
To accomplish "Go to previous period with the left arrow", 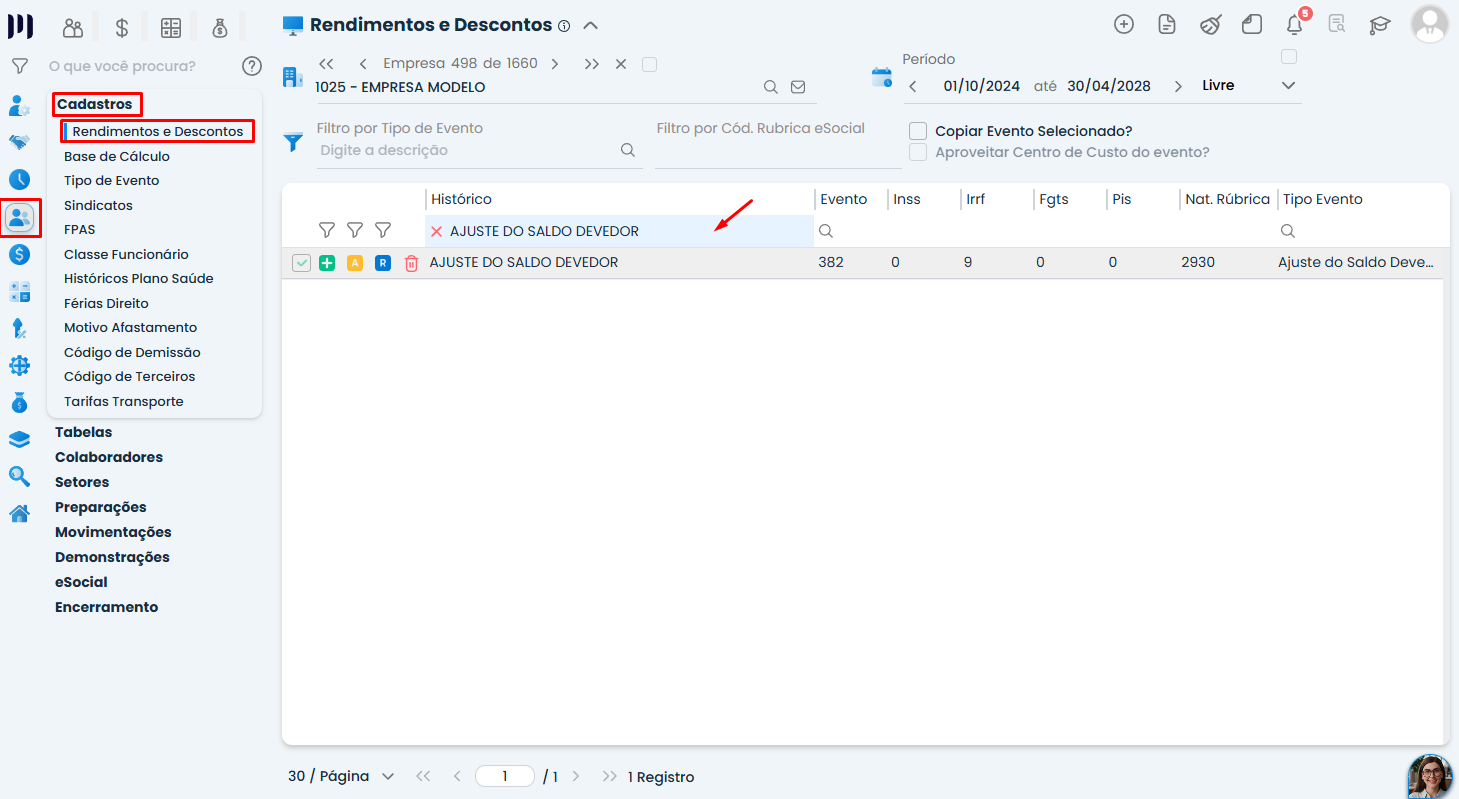I will click(x=913, y=86).
